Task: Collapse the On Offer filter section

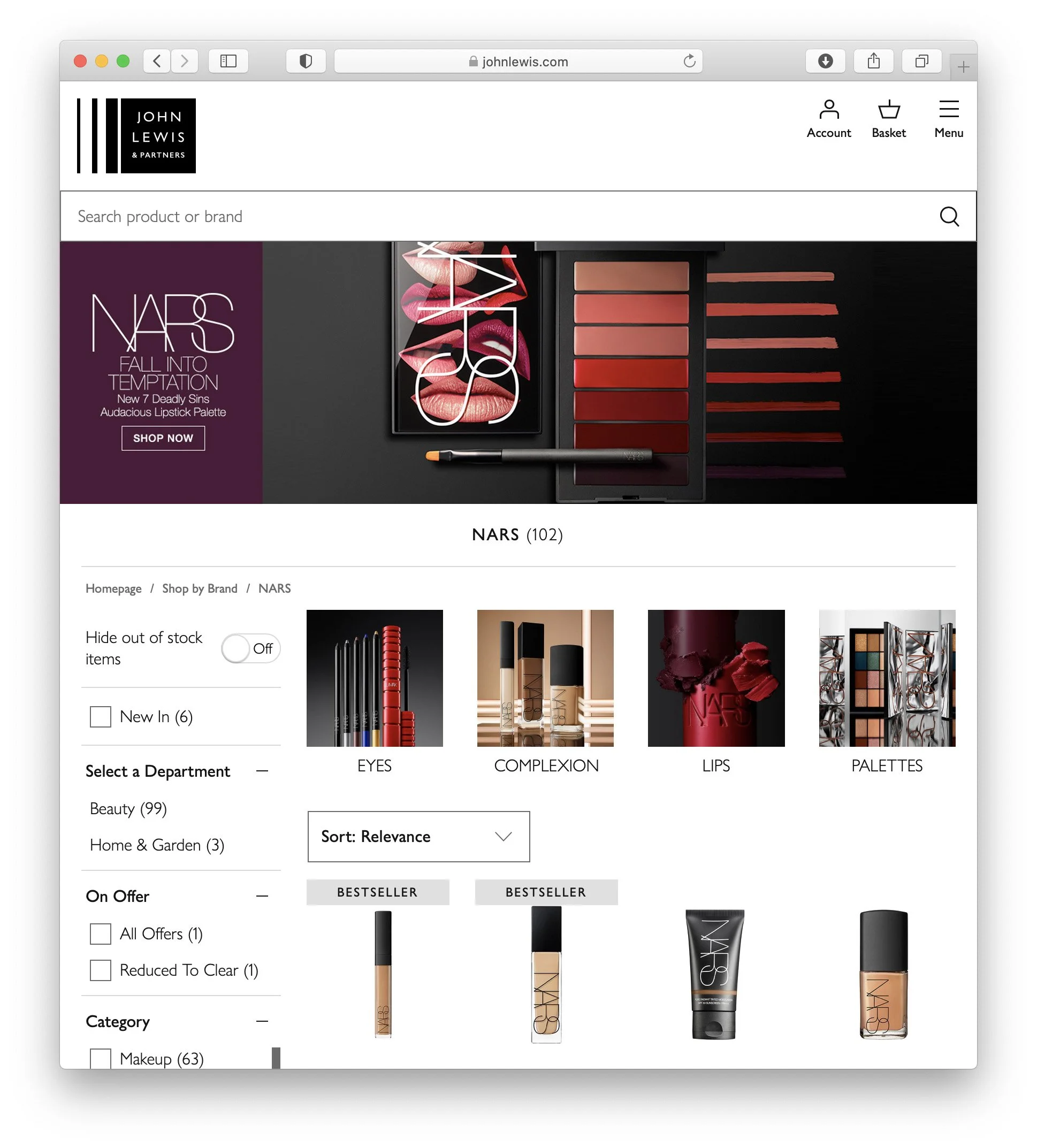Action: pos(262,896)
